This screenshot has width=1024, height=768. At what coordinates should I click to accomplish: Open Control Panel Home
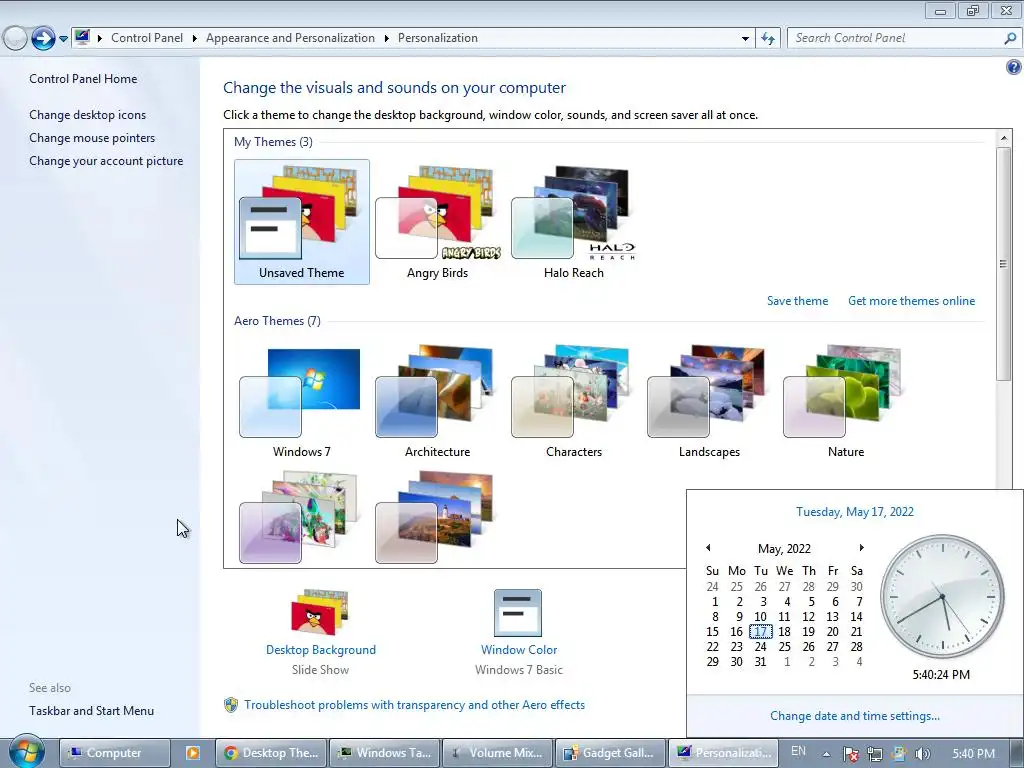tap(83, 79)
